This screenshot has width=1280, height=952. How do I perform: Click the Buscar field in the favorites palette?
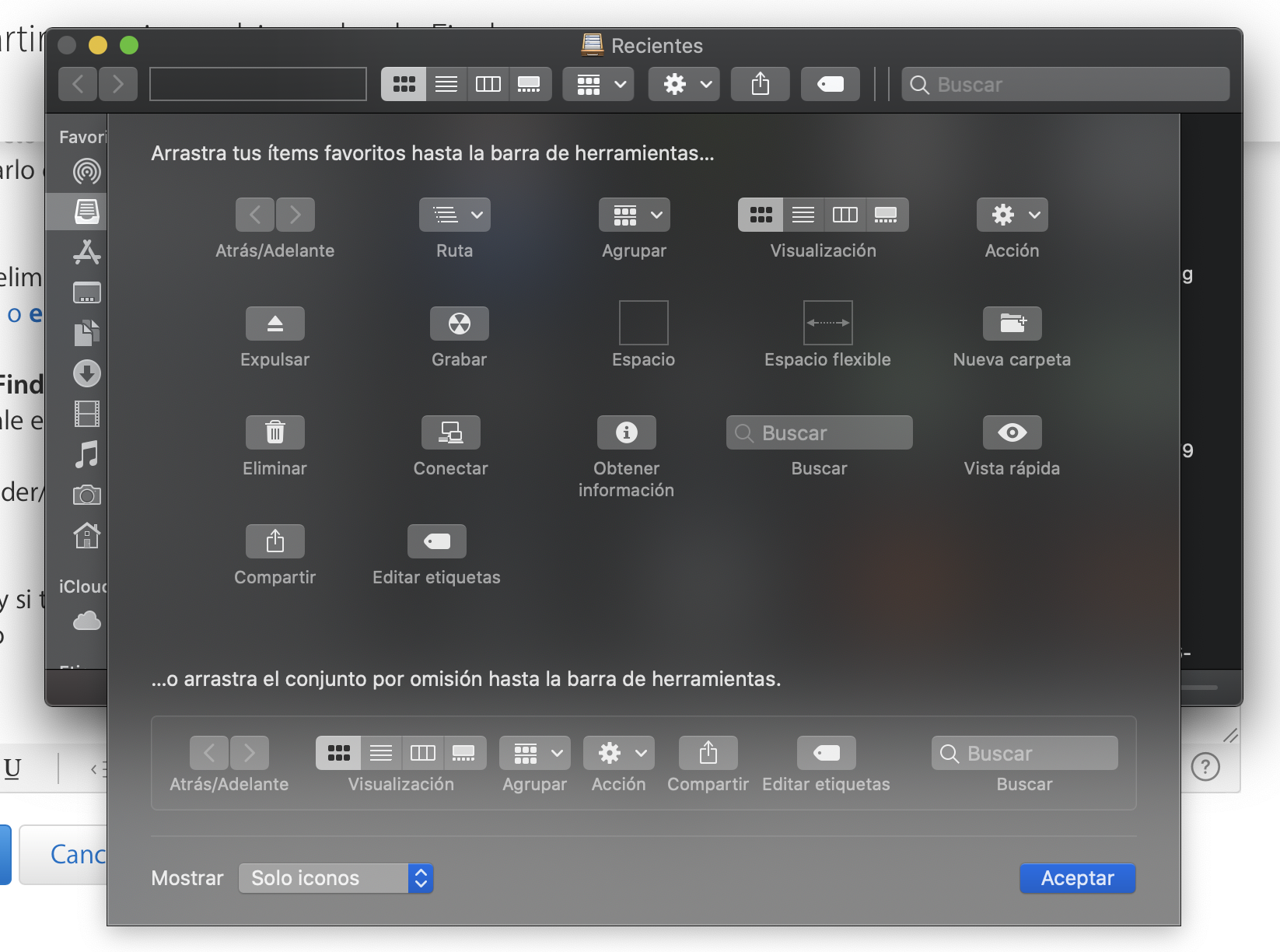[820, 432]
